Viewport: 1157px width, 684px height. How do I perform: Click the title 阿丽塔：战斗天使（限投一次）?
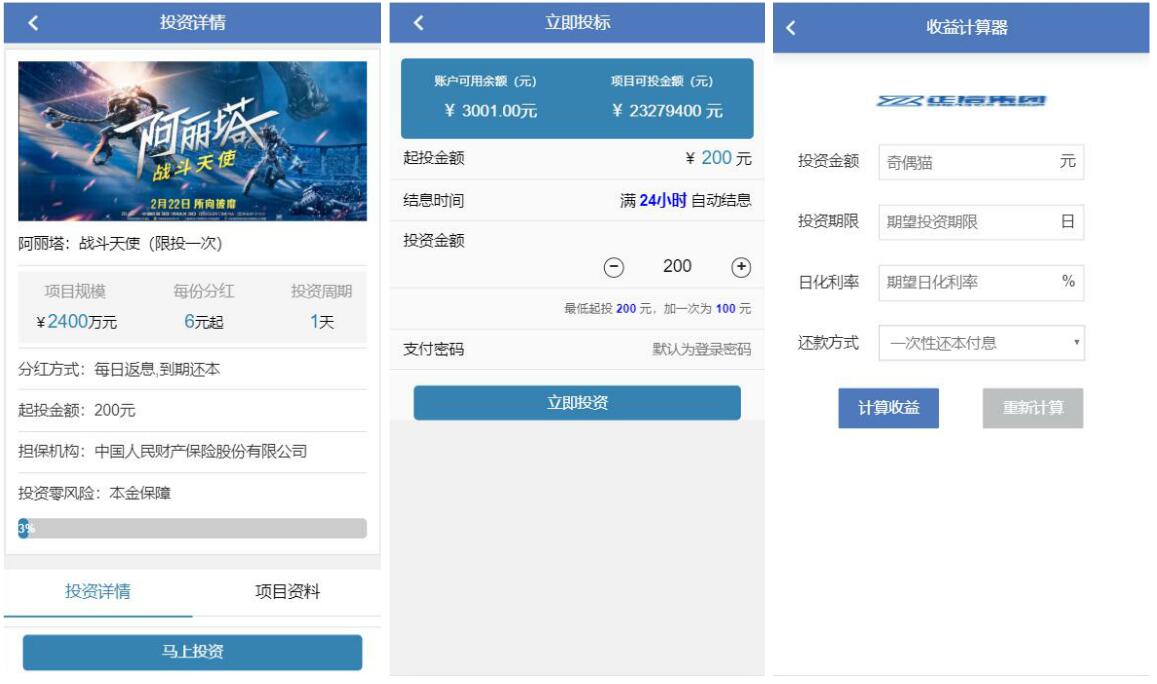[x=120, y=243]
